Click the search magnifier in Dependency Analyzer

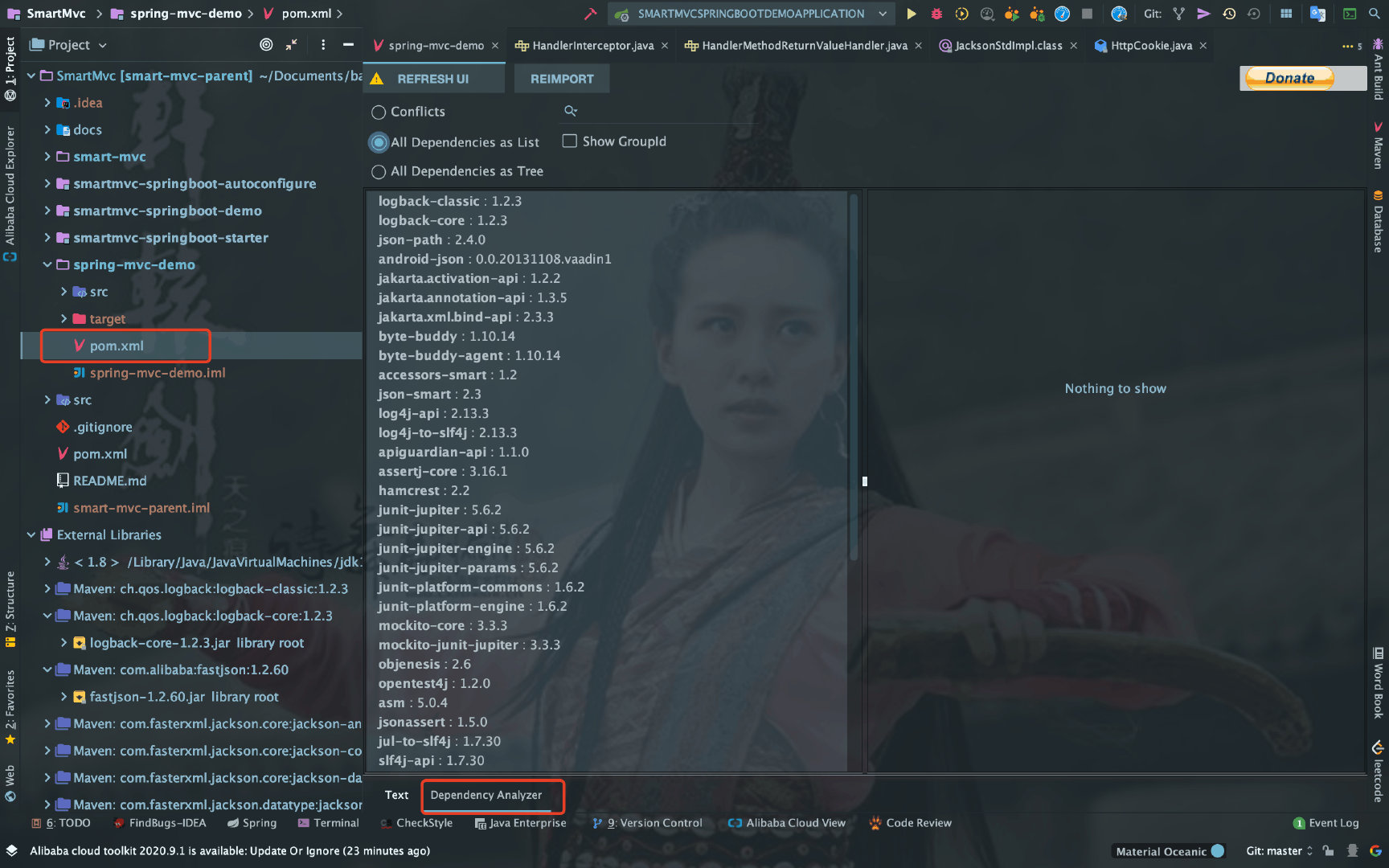[x=571, y=111]
